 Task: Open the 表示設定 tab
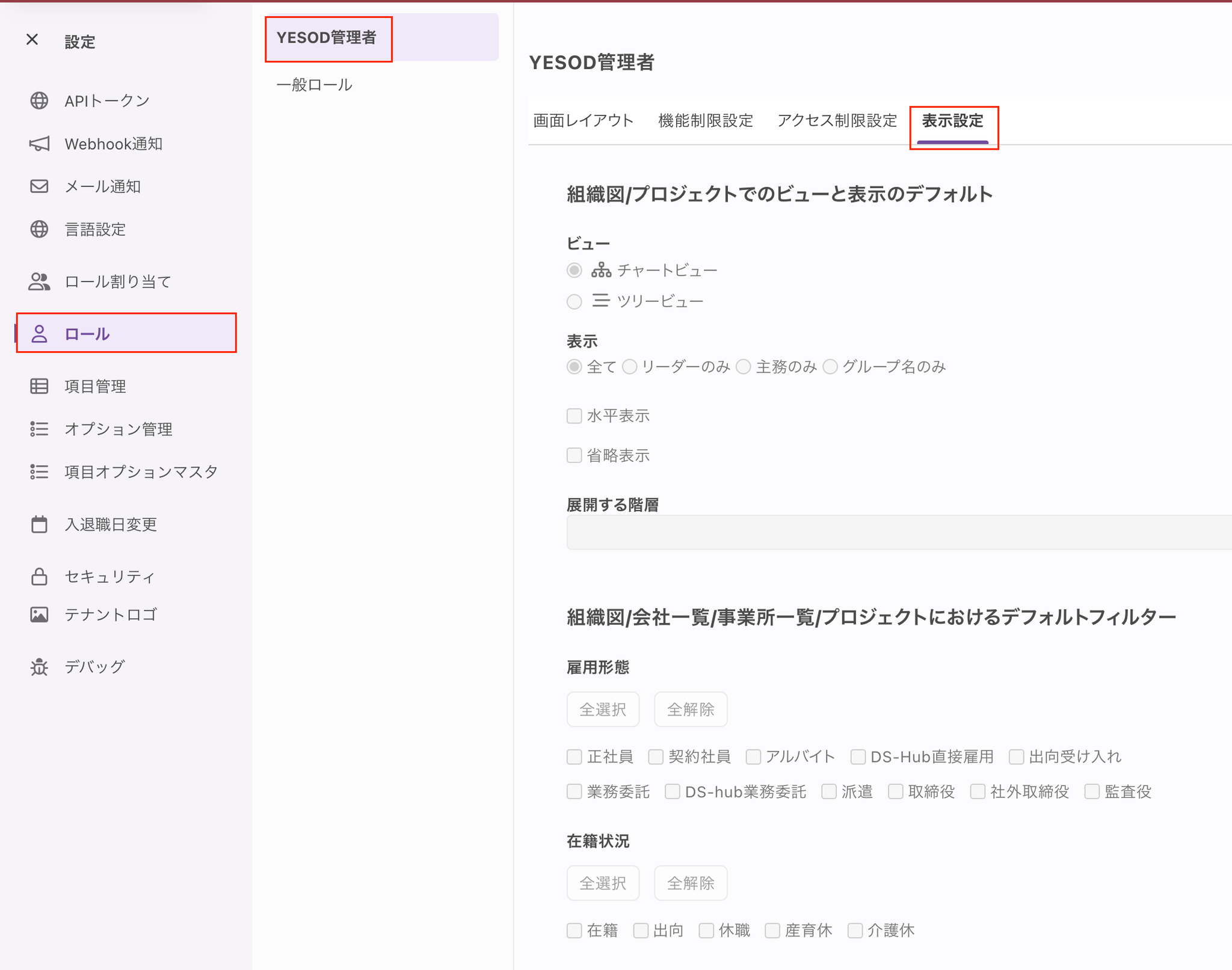click(953, 121)
